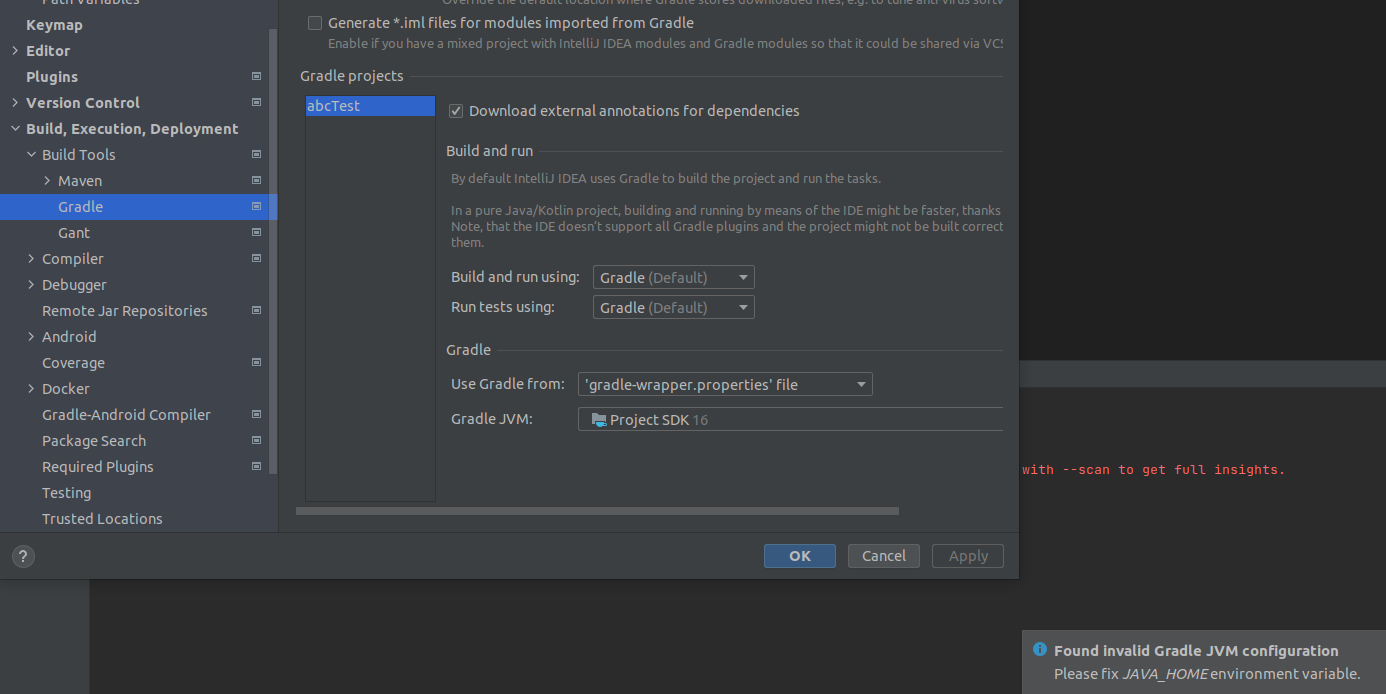Expand the Compiler node
This screenshot has width=1386, height=694.
point(30,258)
